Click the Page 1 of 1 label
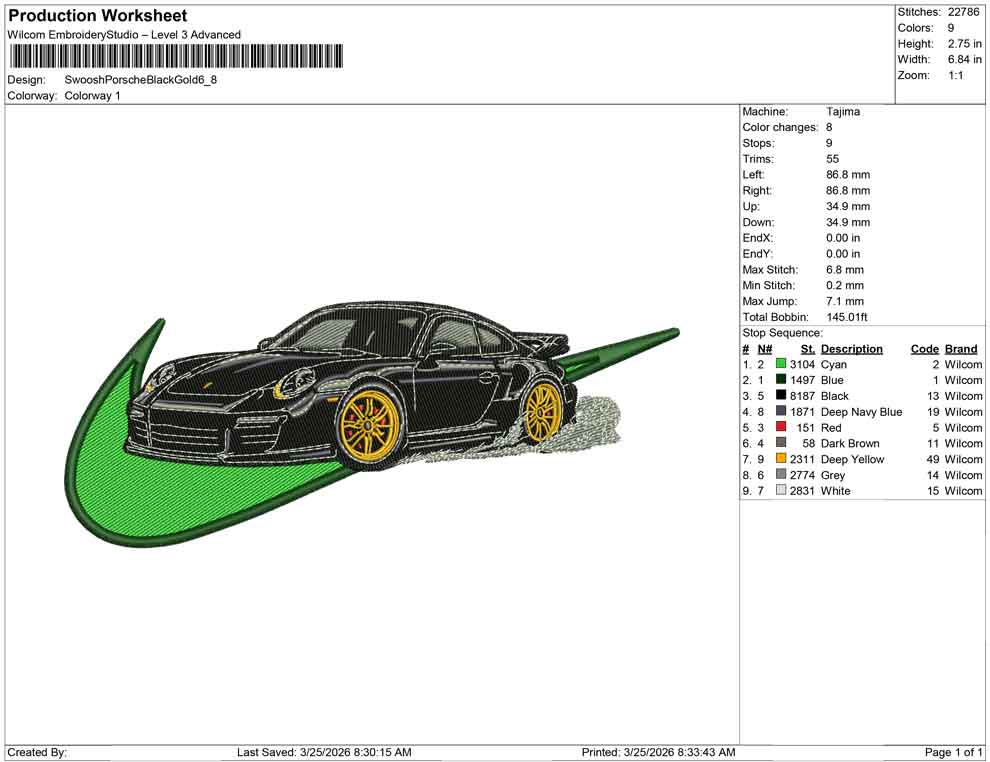The image size is (990, 762). (x=952, y=751)
